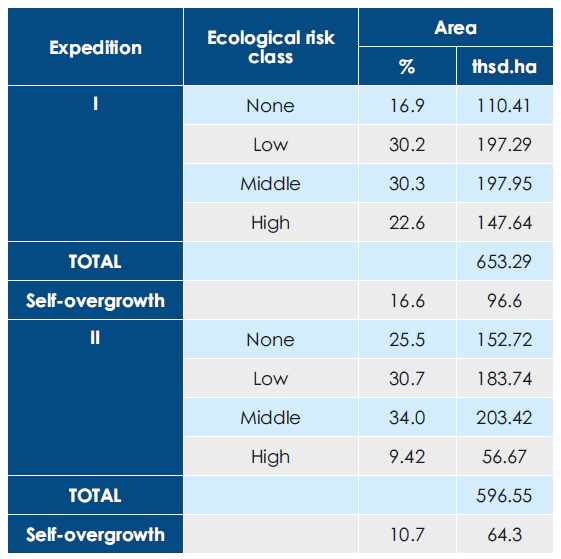
Task: Click the 34.0 percent cell
Action: coord(407,418)
